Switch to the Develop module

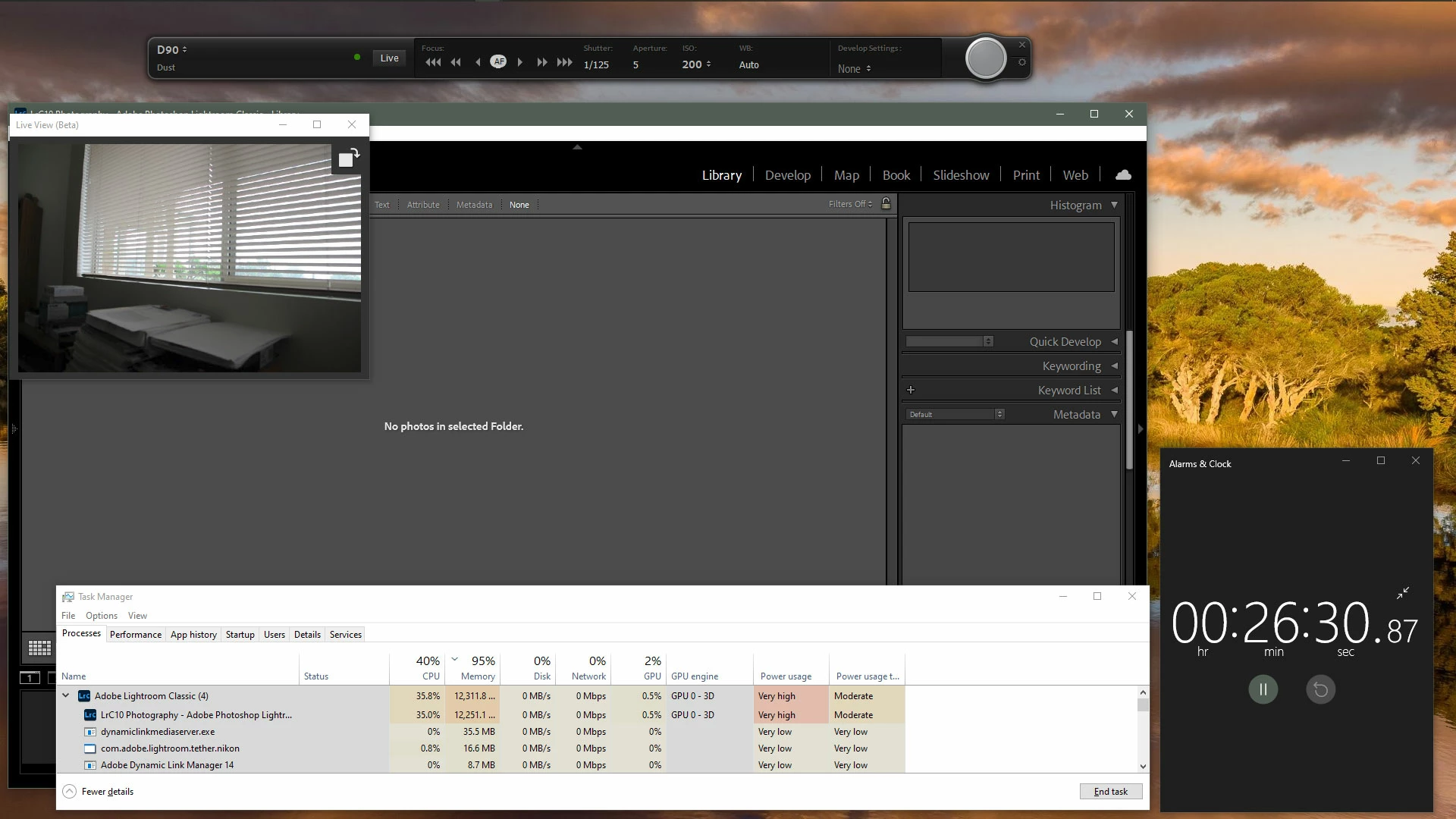point(787,175)
